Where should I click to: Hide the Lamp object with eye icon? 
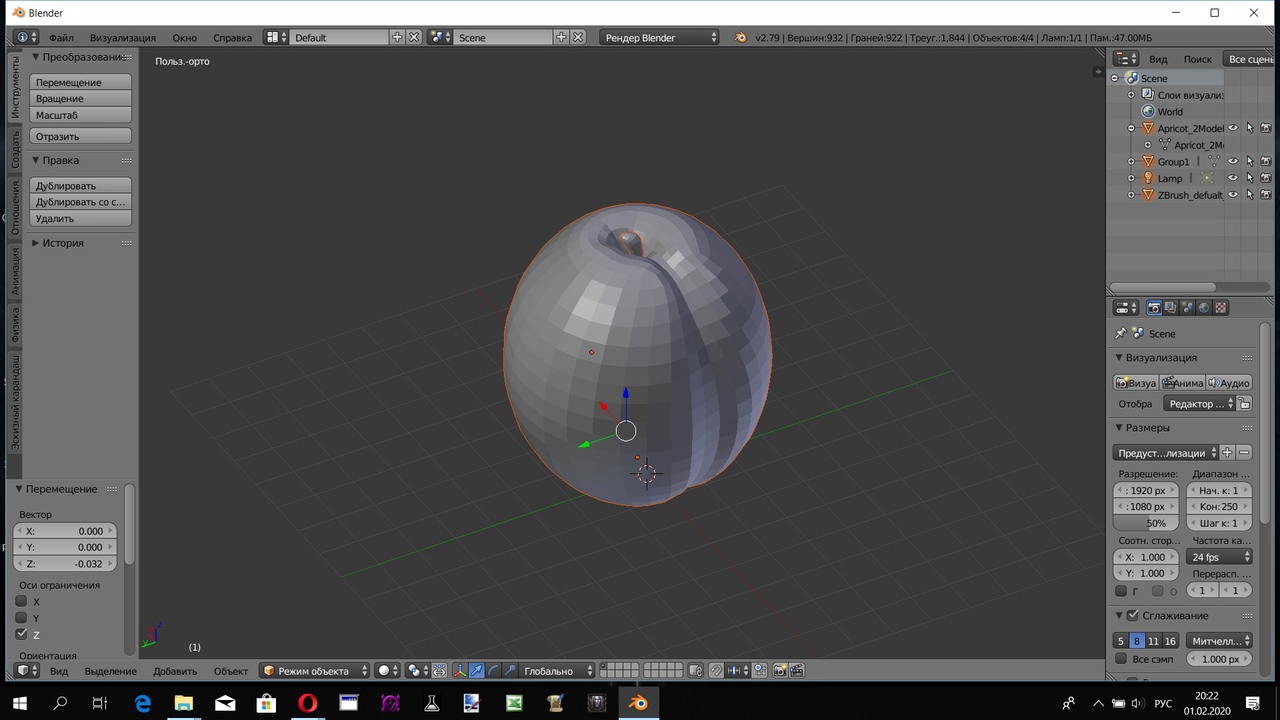1233,178
